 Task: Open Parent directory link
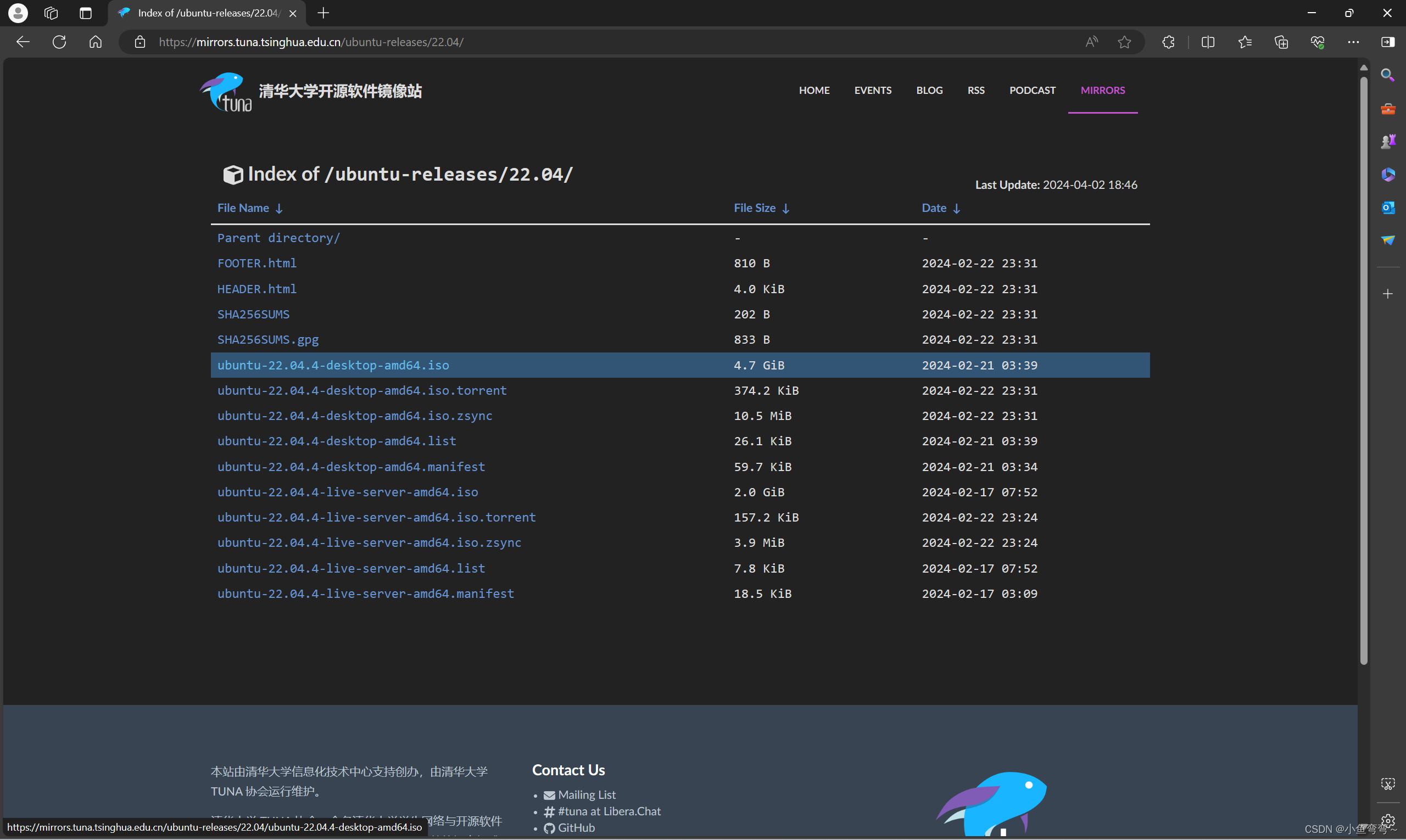(278, 238)
